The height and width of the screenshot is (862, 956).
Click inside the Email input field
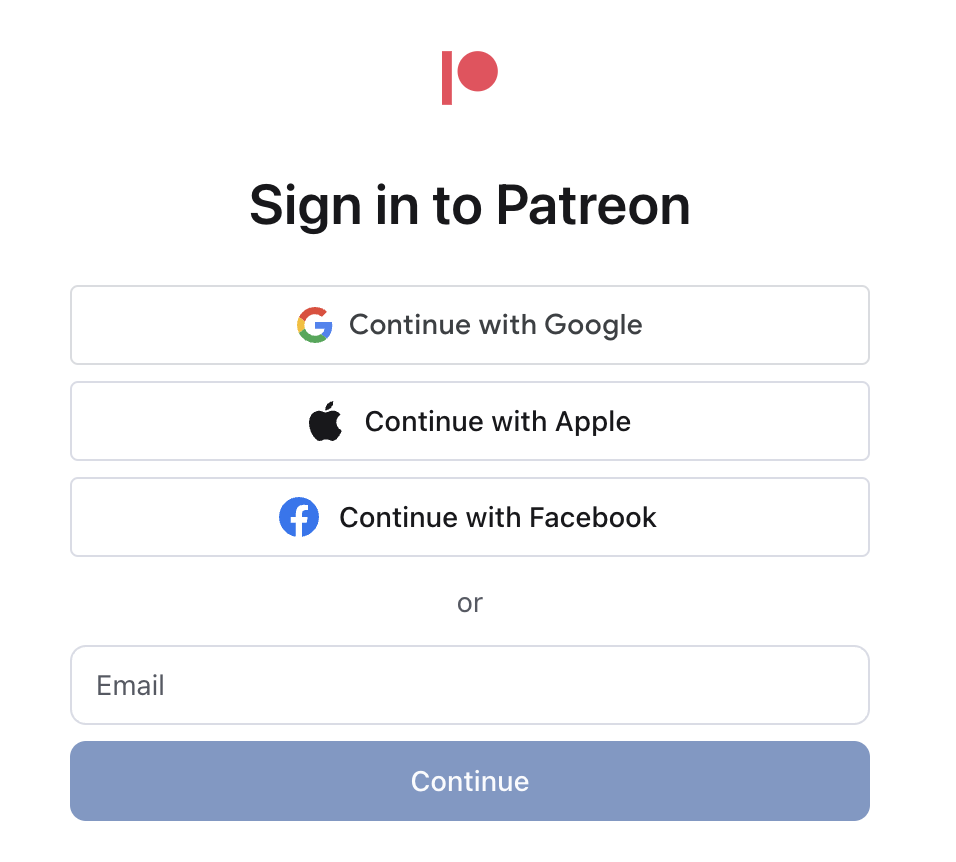[470, 685]
